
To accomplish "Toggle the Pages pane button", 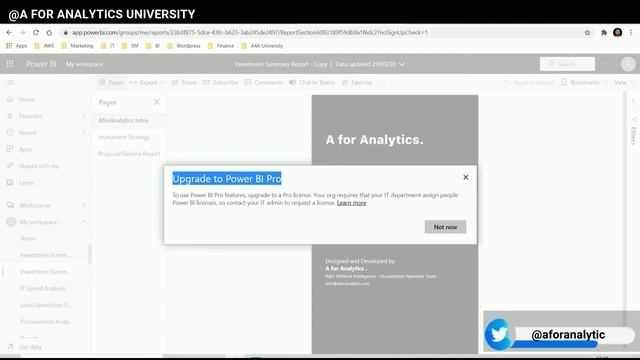I will point(111,82).
